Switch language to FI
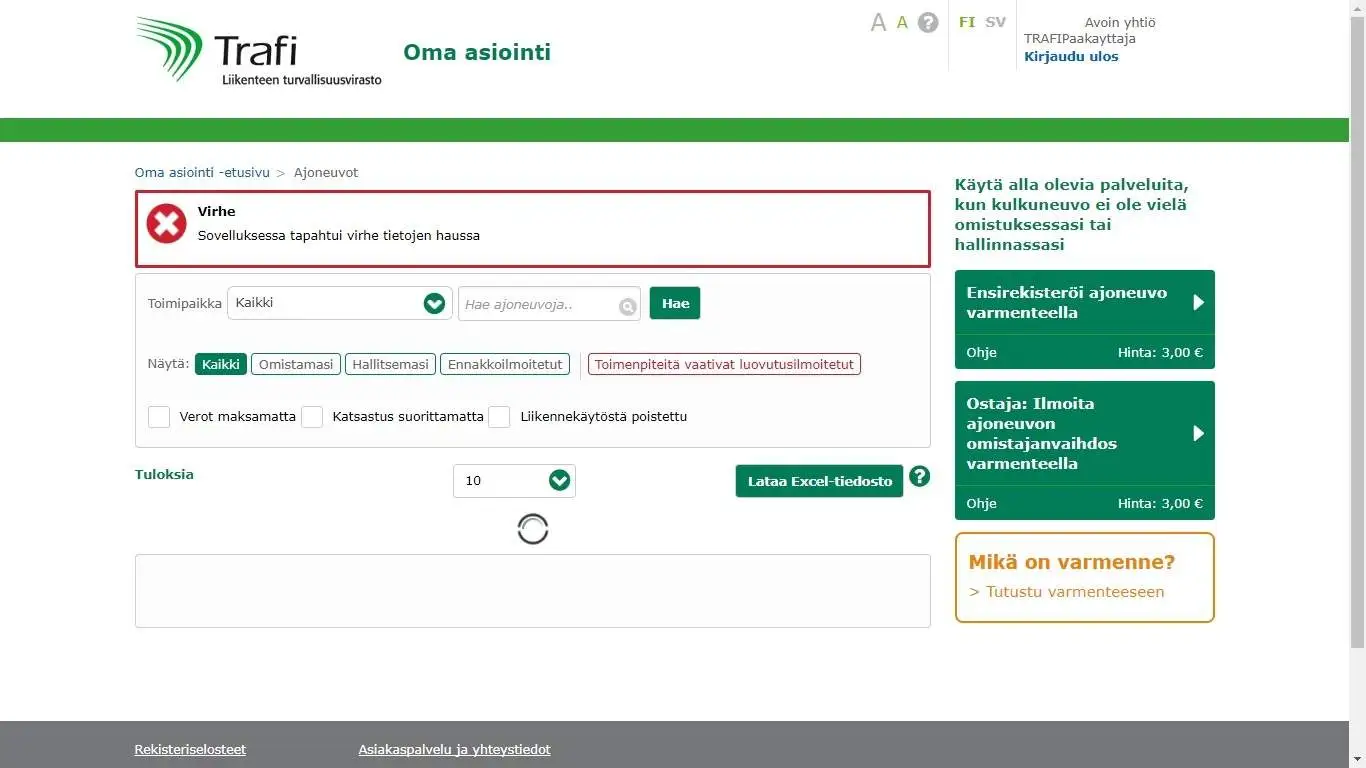The width and height of the screenshot is (1366, 768). [x=967, y=22]
